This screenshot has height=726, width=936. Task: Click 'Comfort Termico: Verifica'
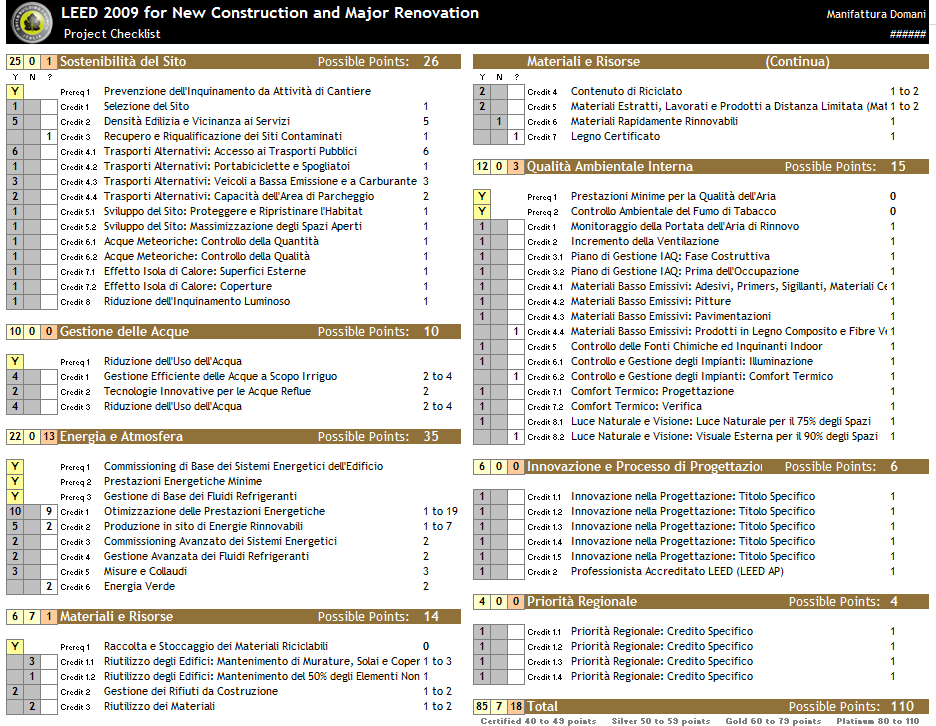click(636, 406)
